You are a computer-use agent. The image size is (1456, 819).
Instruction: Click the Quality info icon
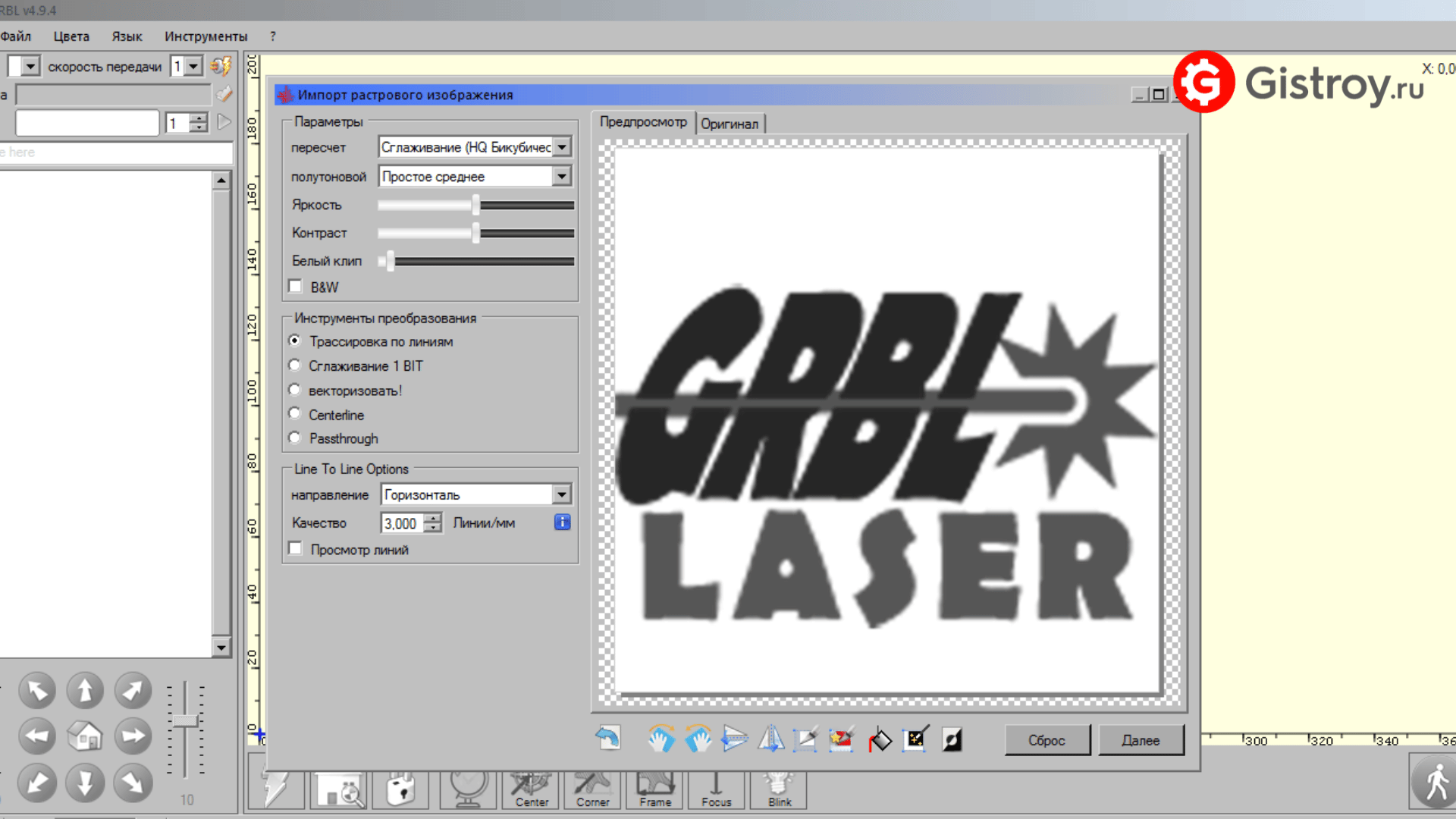[562, 522]
